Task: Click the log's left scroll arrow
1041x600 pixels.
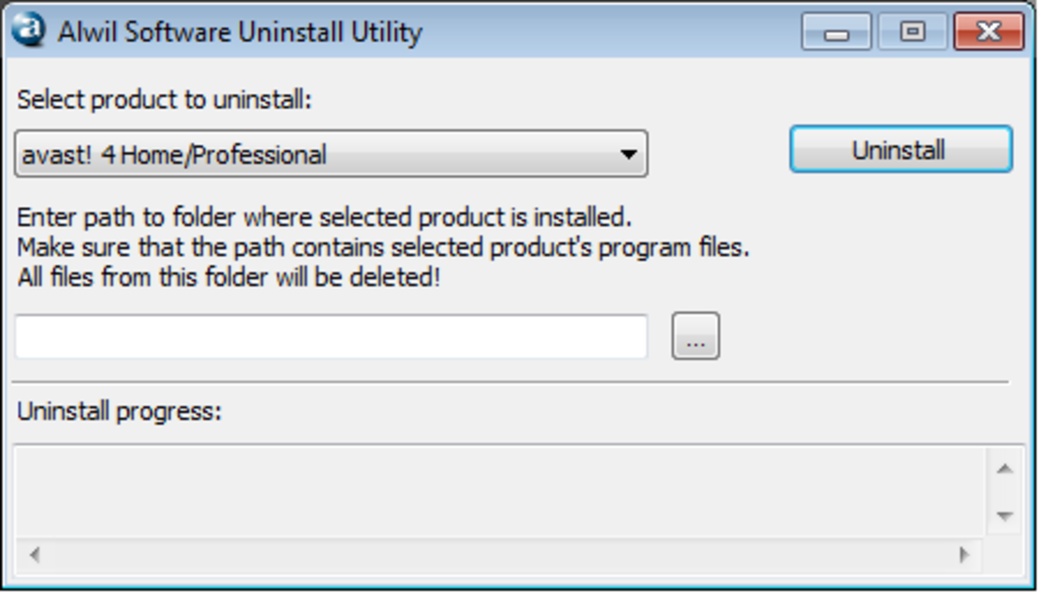Action: [35, 554]
